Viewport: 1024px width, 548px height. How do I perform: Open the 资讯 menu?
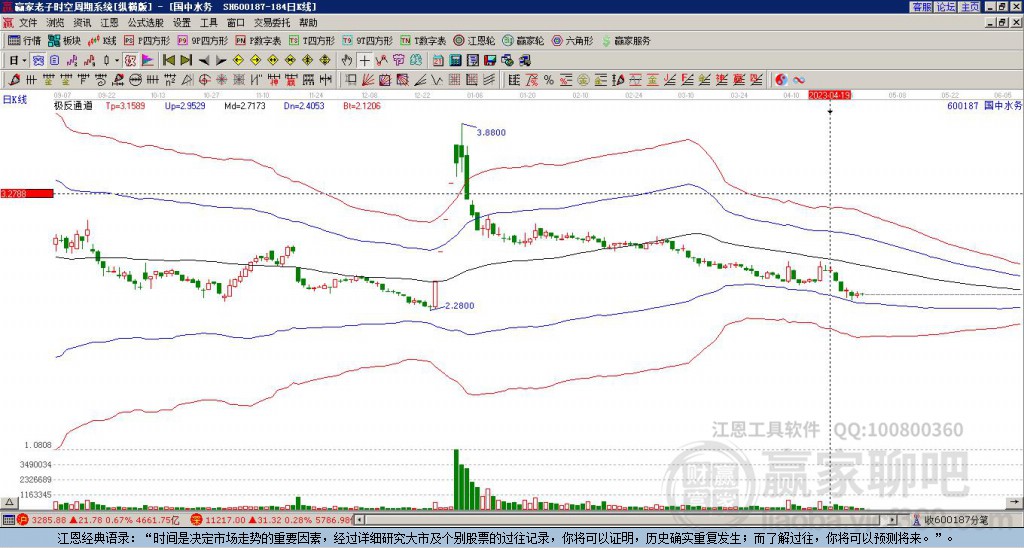click(x=82, y=23)
